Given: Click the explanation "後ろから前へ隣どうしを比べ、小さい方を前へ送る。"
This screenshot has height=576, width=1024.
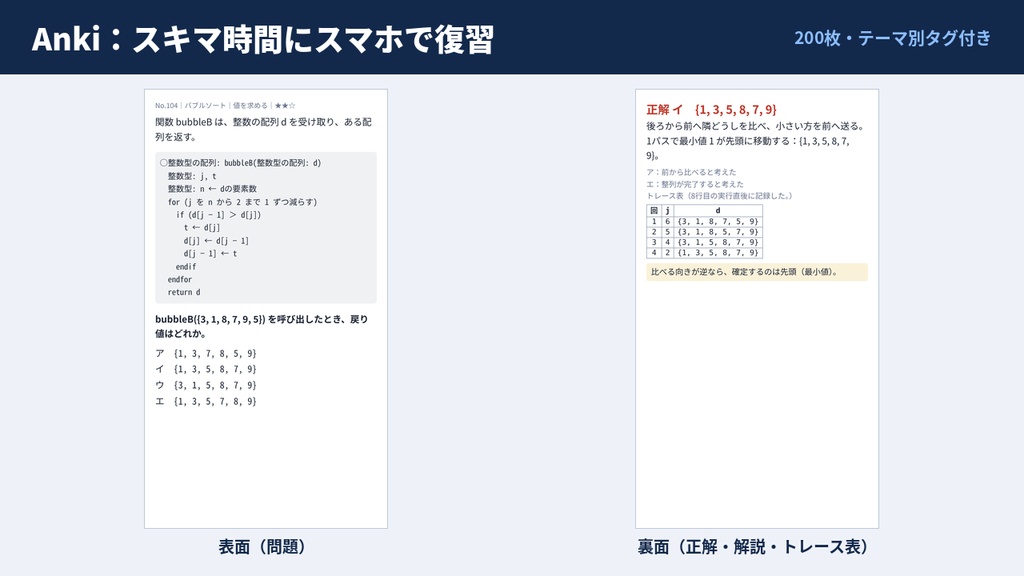Looking at the screenshot, I should 756,126.
